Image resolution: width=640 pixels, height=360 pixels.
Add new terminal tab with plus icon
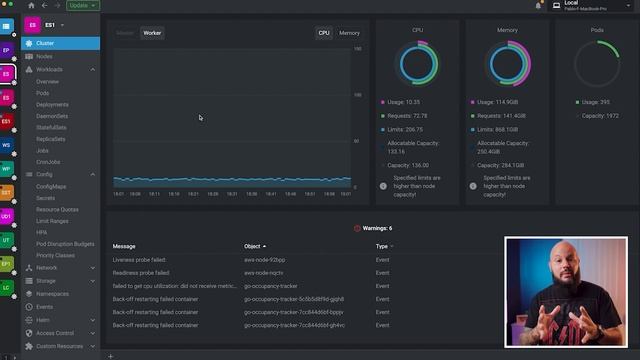click(110, 356)
